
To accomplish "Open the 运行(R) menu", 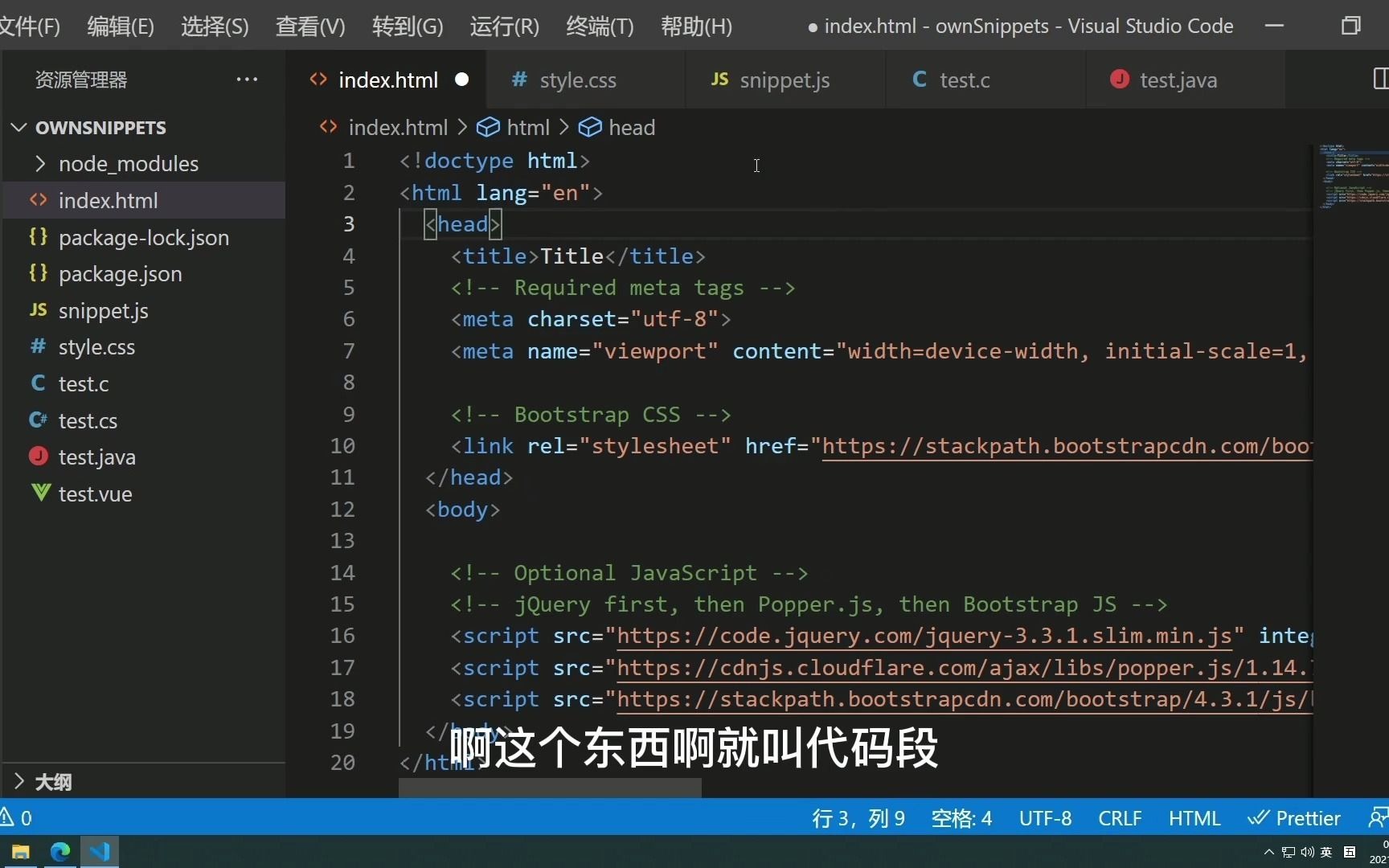I will click(x=504, y=26).
